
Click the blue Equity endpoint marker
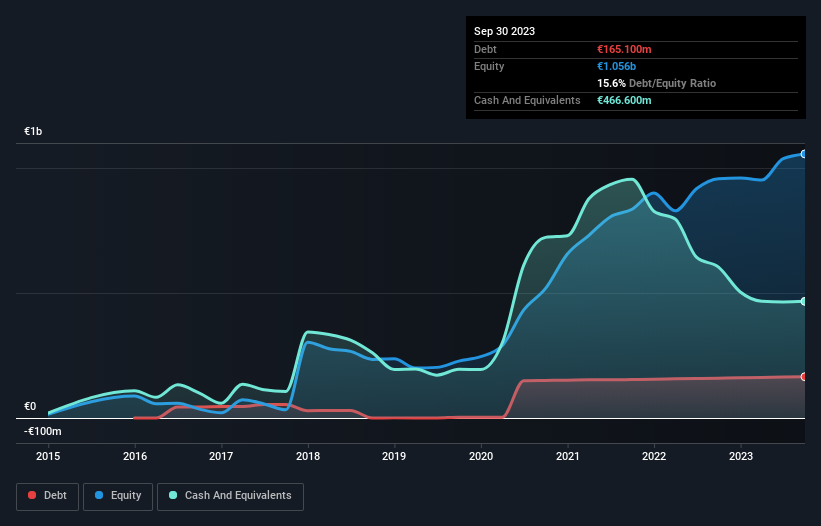(804, 154)
